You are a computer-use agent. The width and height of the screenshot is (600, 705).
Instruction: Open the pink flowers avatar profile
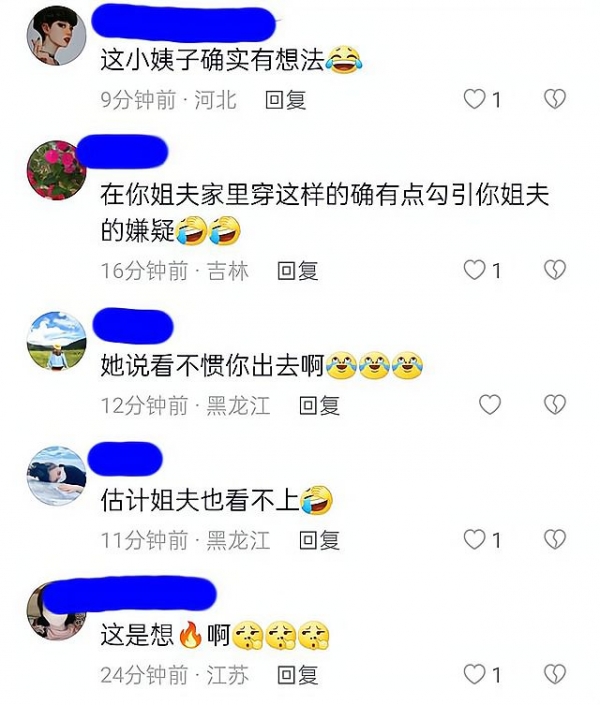(57, 170)
